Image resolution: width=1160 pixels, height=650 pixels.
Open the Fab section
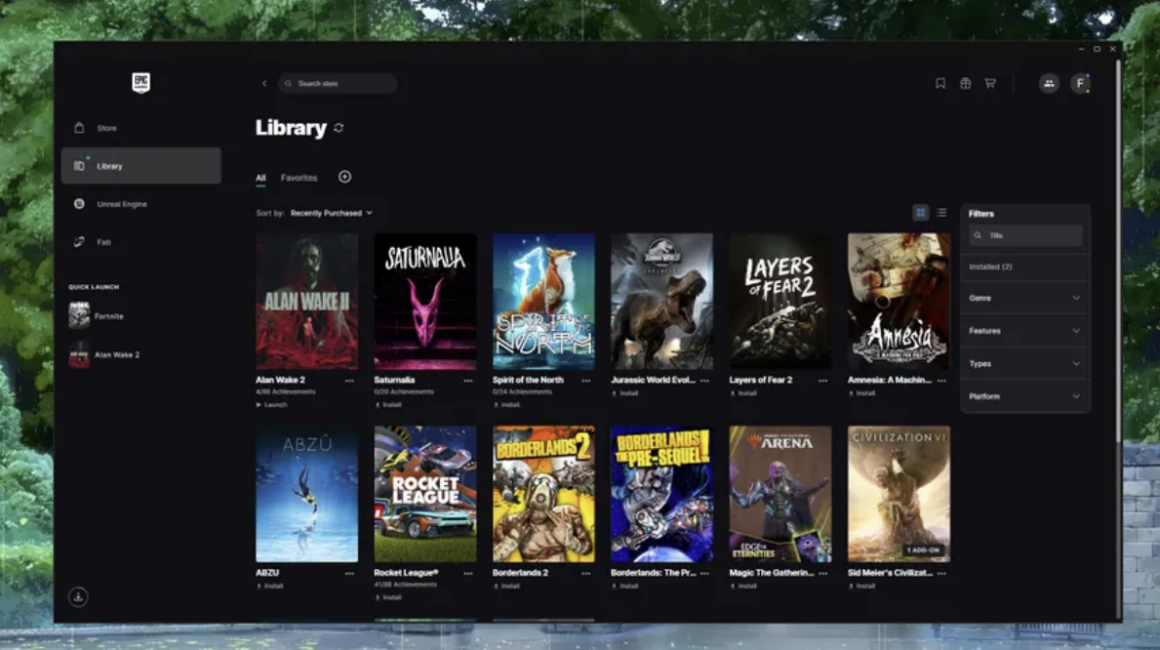(141, 242)
